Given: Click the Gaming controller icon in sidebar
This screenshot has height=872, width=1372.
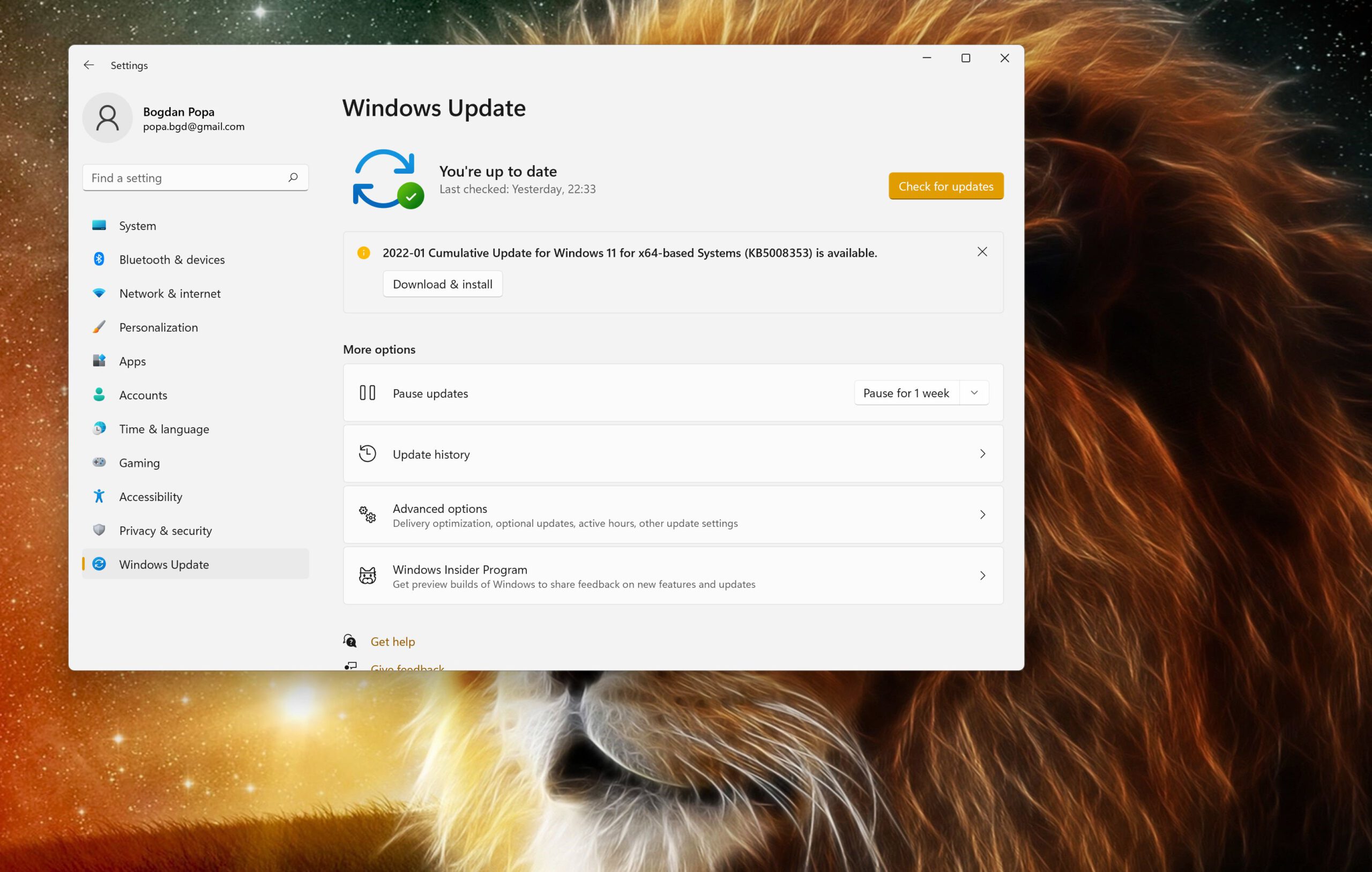Looking at the screenshot, I should (x=99, y=462).
